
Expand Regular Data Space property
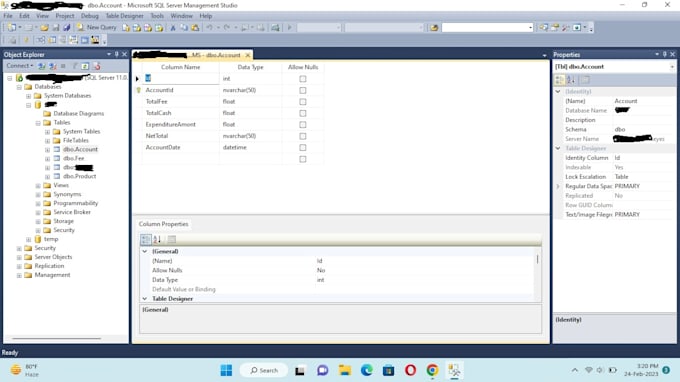(x=558, y=186)
